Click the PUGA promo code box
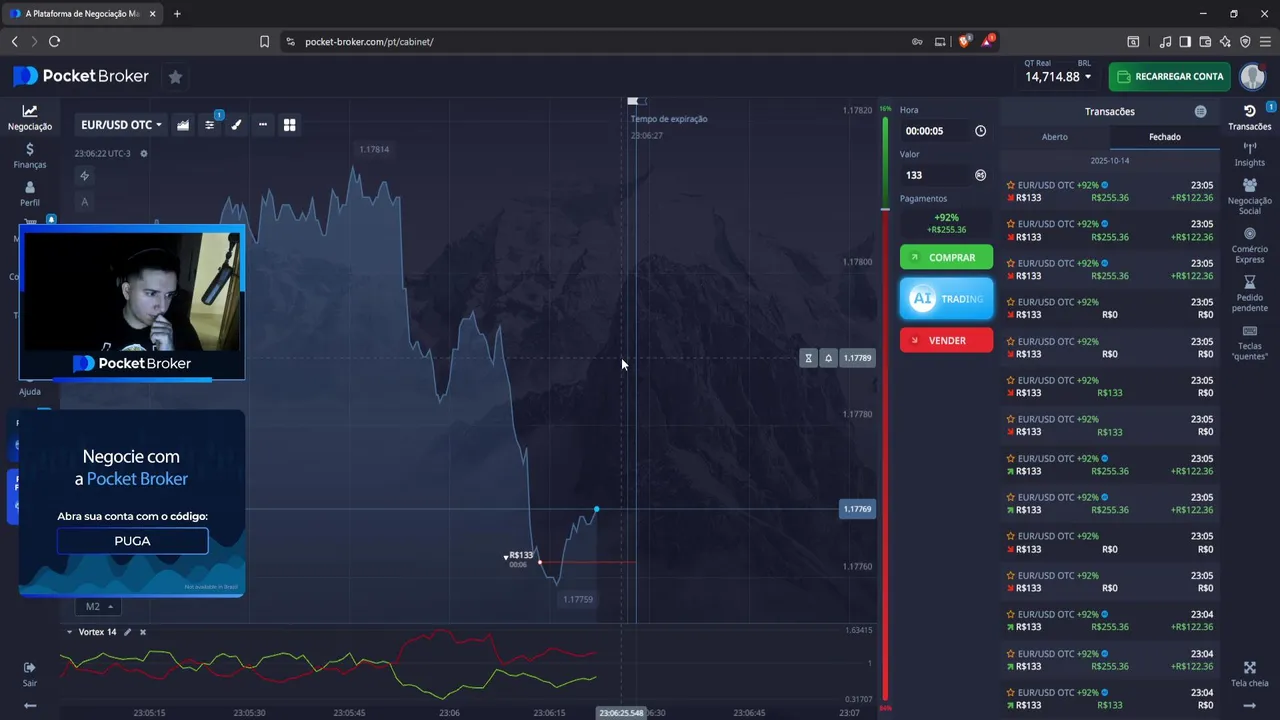Image resolution: width=1280 pixels, height=720 pixels. (x=132, y=541)
